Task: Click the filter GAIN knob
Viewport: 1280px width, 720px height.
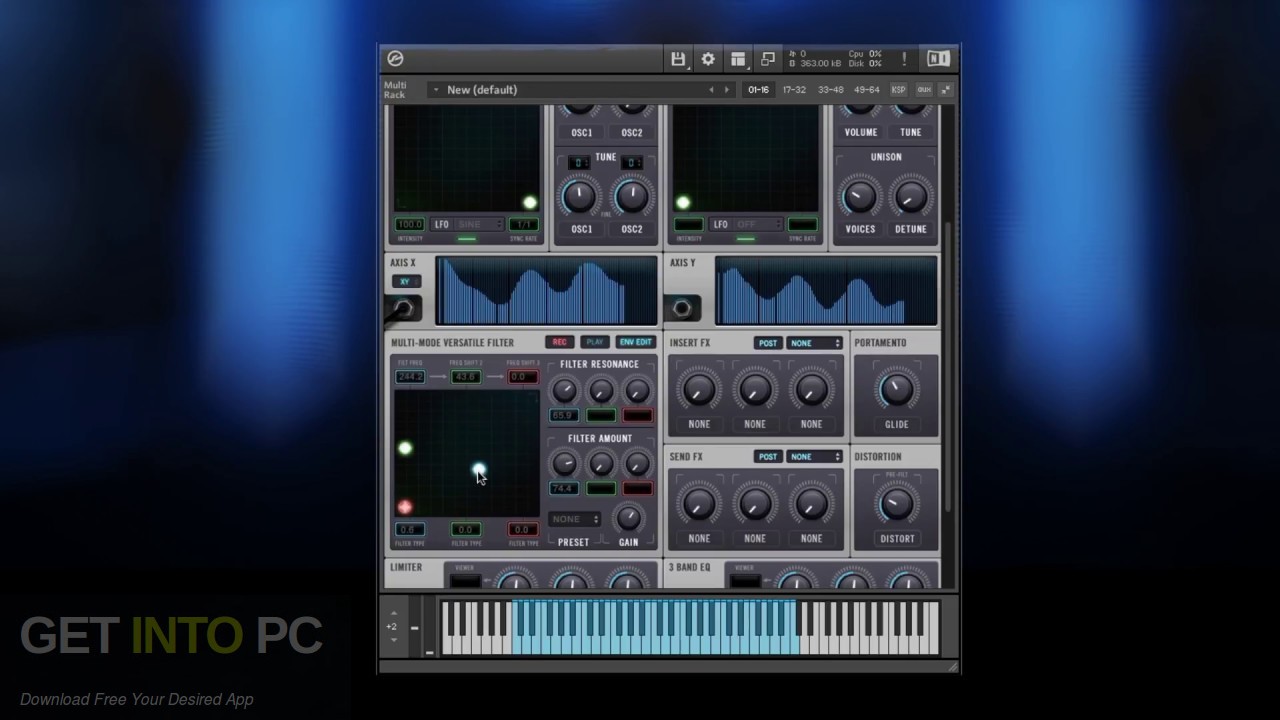Action: [x=628, y=517]
